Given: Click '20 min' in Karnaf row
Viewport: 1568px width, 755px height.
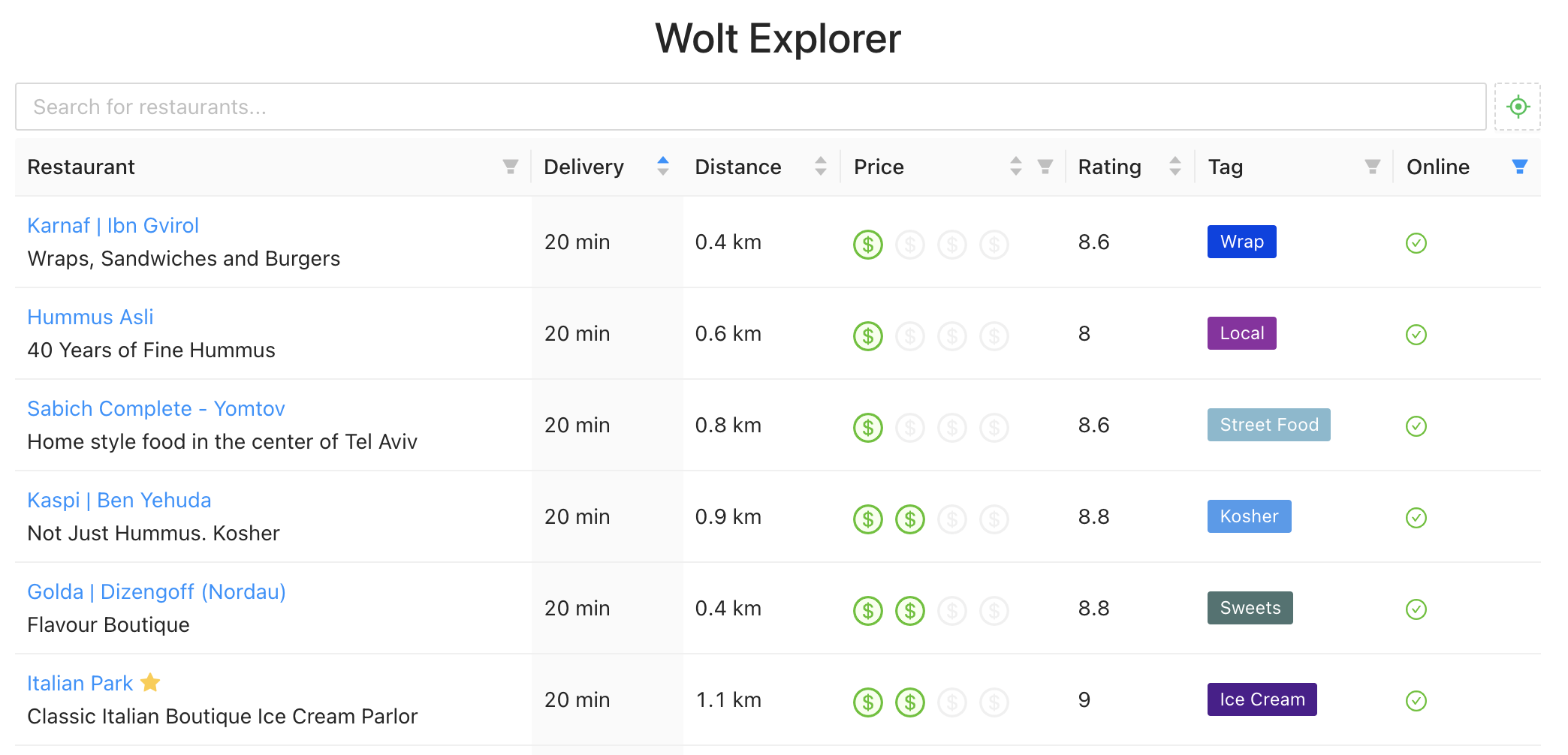Looking at the screenshot, I should coord(577,242).
